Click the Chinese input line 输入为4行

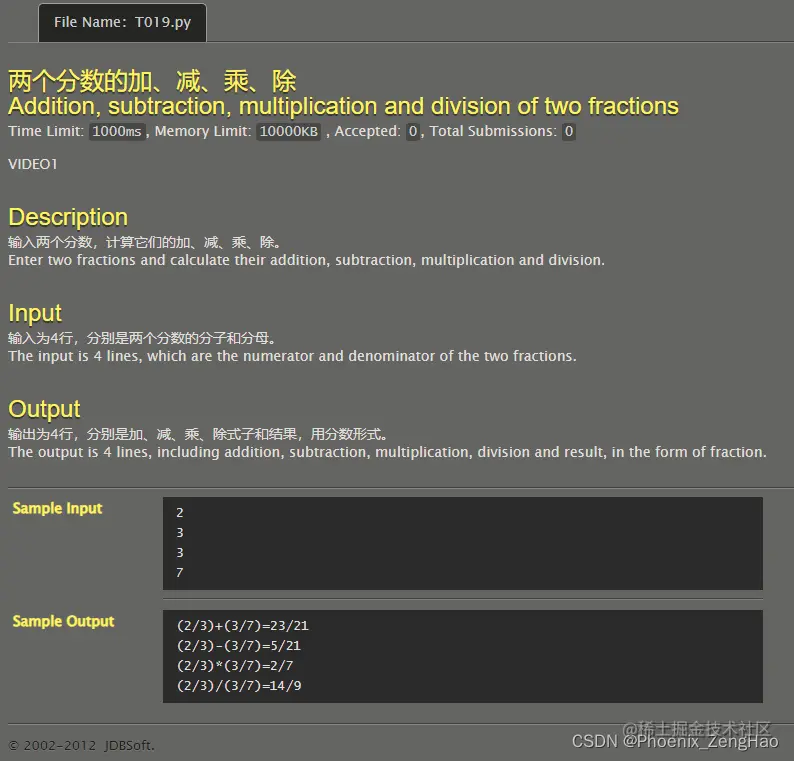tap(142, 338)
